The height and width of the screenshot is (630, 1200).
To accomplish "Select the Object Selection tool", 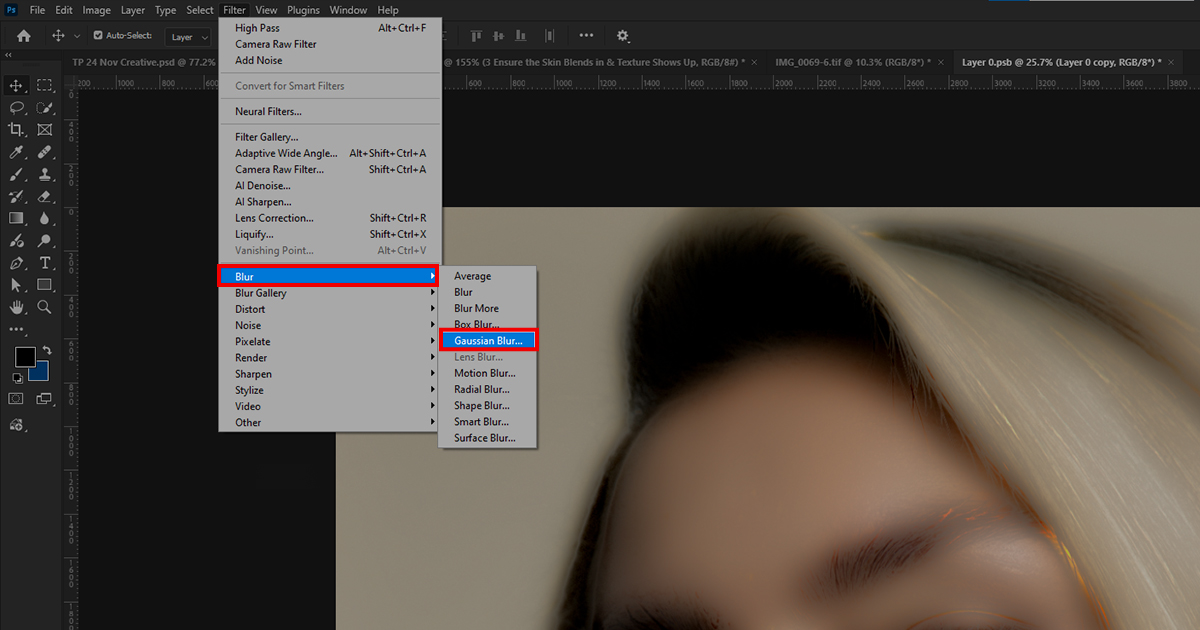I will (x=45, y=108).
